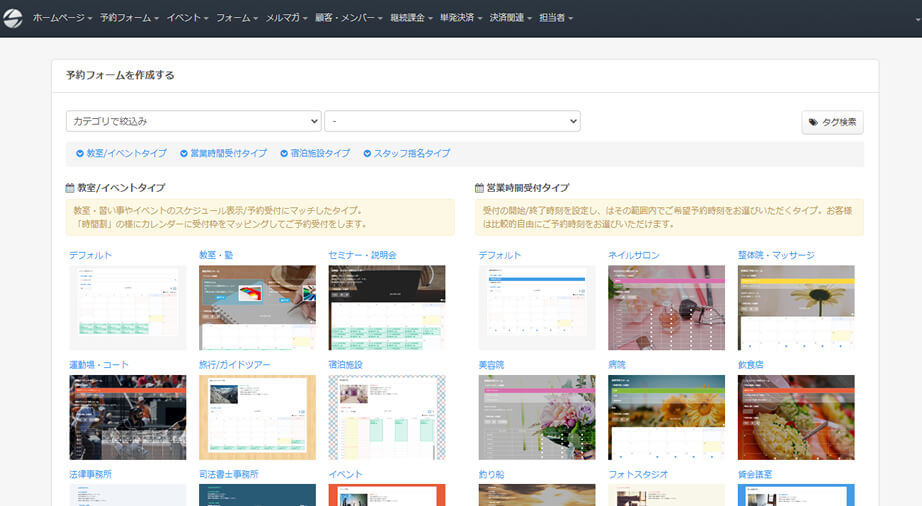Expand the 予約フォーム menu in the navbar
922x506 pixels.
tap(129, 18)
